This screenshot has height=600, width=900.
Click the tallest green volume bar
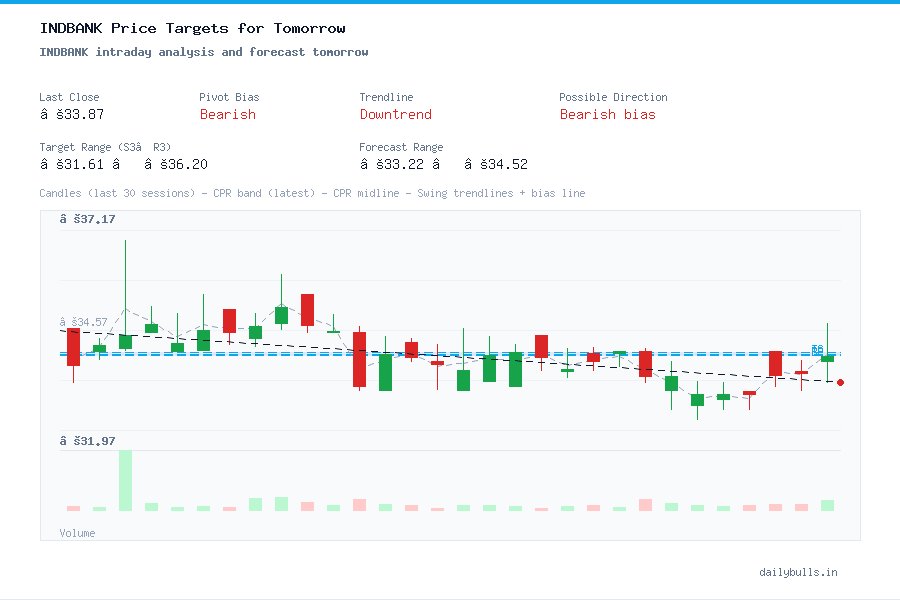pyautogui.click(x=125, y=481)
